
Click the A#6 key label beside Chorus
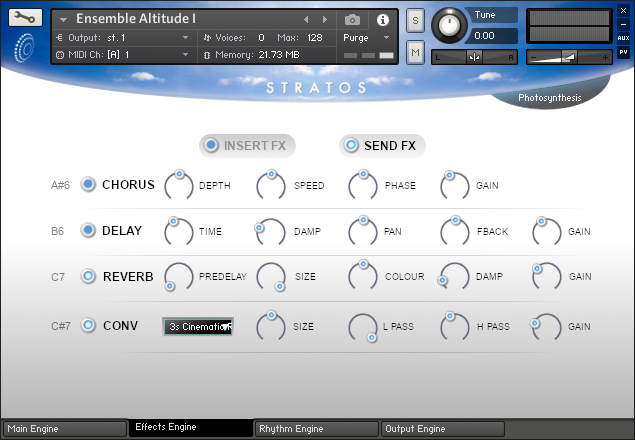pos(60,185)
